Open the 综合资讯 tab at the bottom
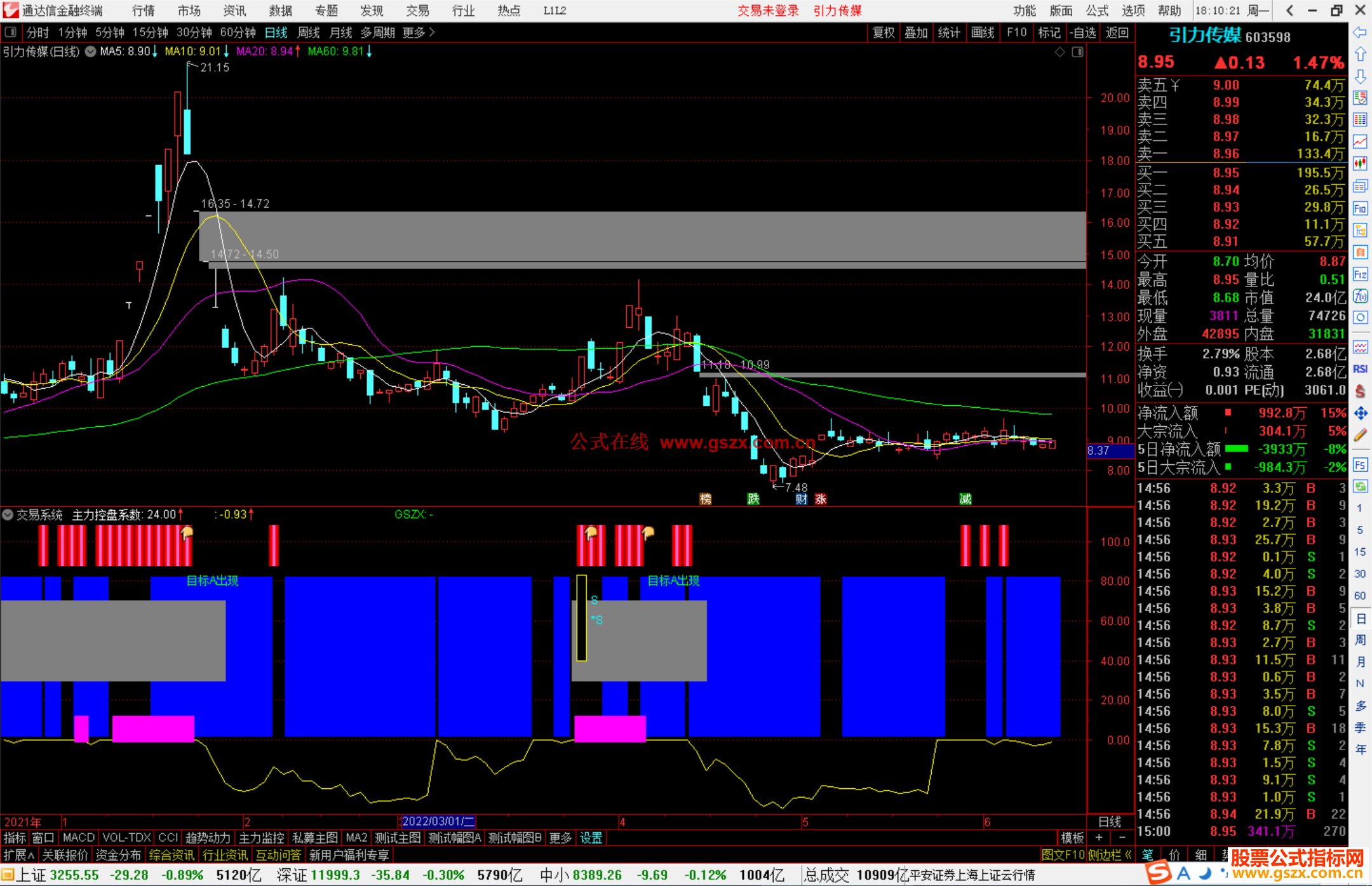The width and height of the screenshot is (1372, 886). 172,855
